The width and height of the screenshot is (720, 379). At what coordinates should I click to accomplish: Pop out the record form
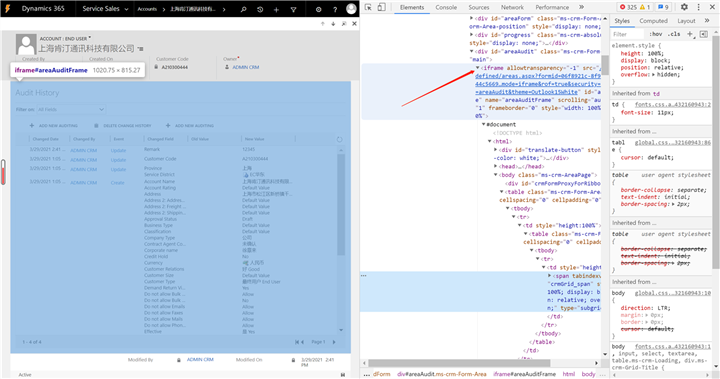click(x=344, y=24)
